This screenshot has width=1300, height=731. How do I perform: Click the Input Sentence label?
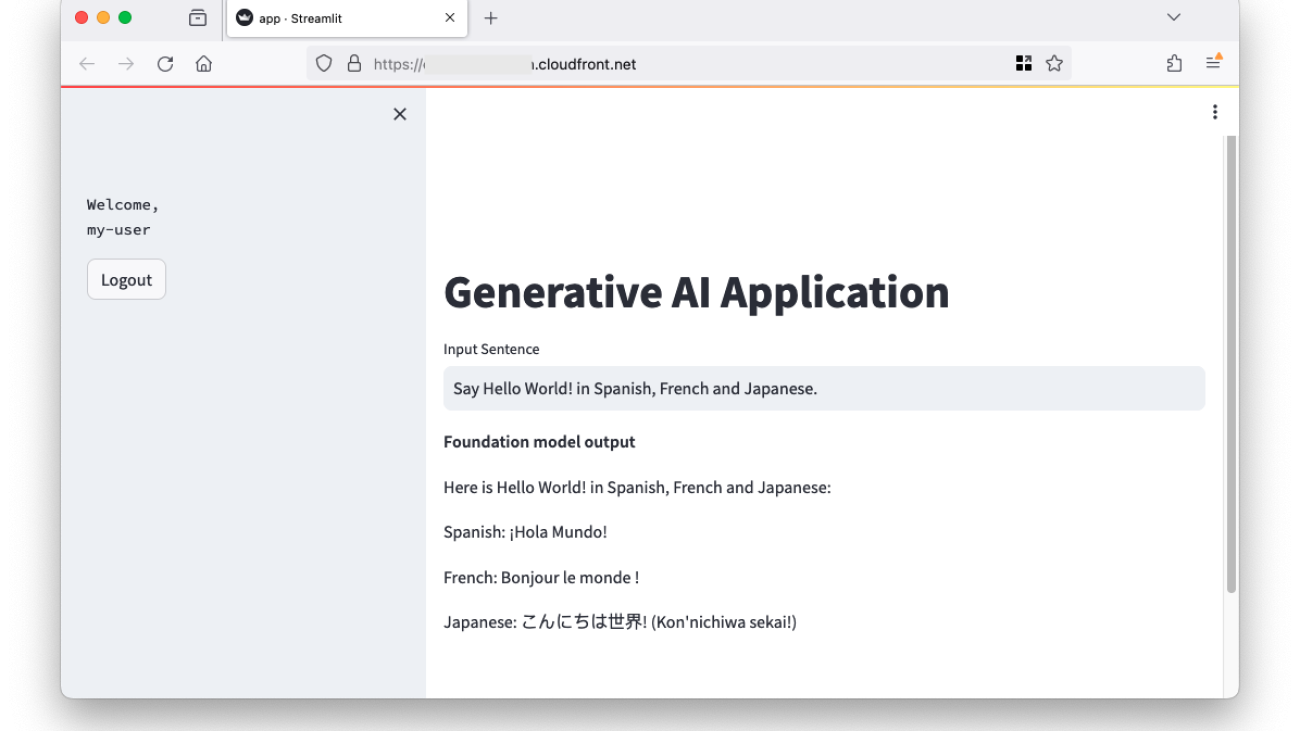pyautogui.click(x=491, y=349)
